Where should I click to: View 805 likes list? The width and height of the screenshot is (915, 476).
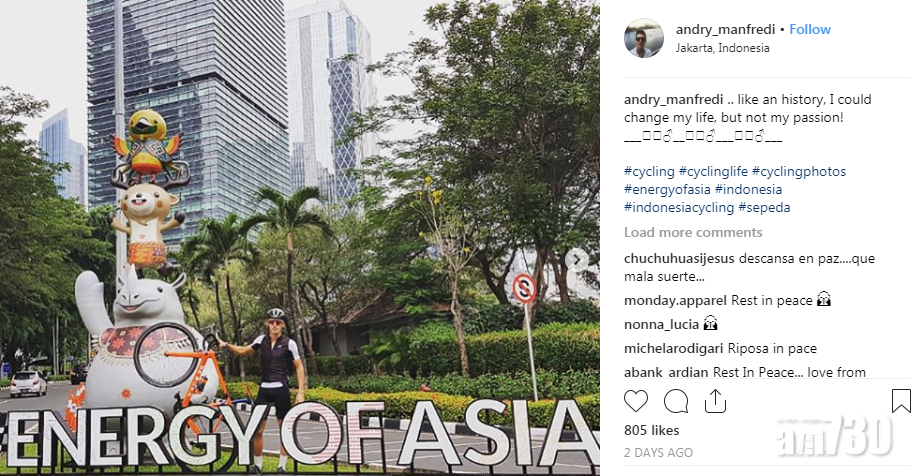651,430
